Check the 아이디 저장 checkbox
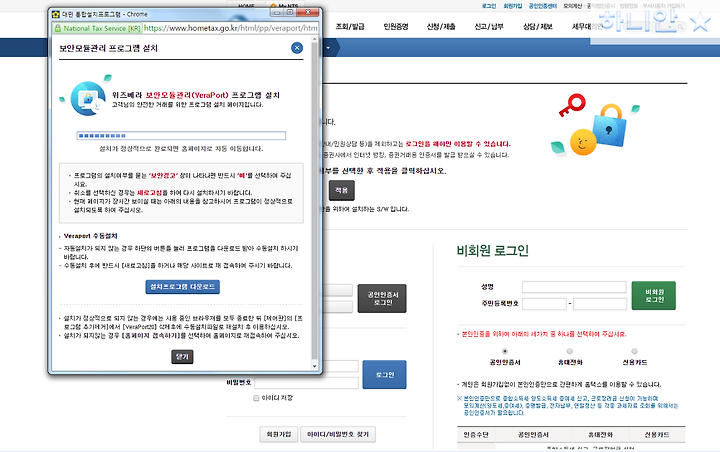Screen dimensions: 720x452 256,398
